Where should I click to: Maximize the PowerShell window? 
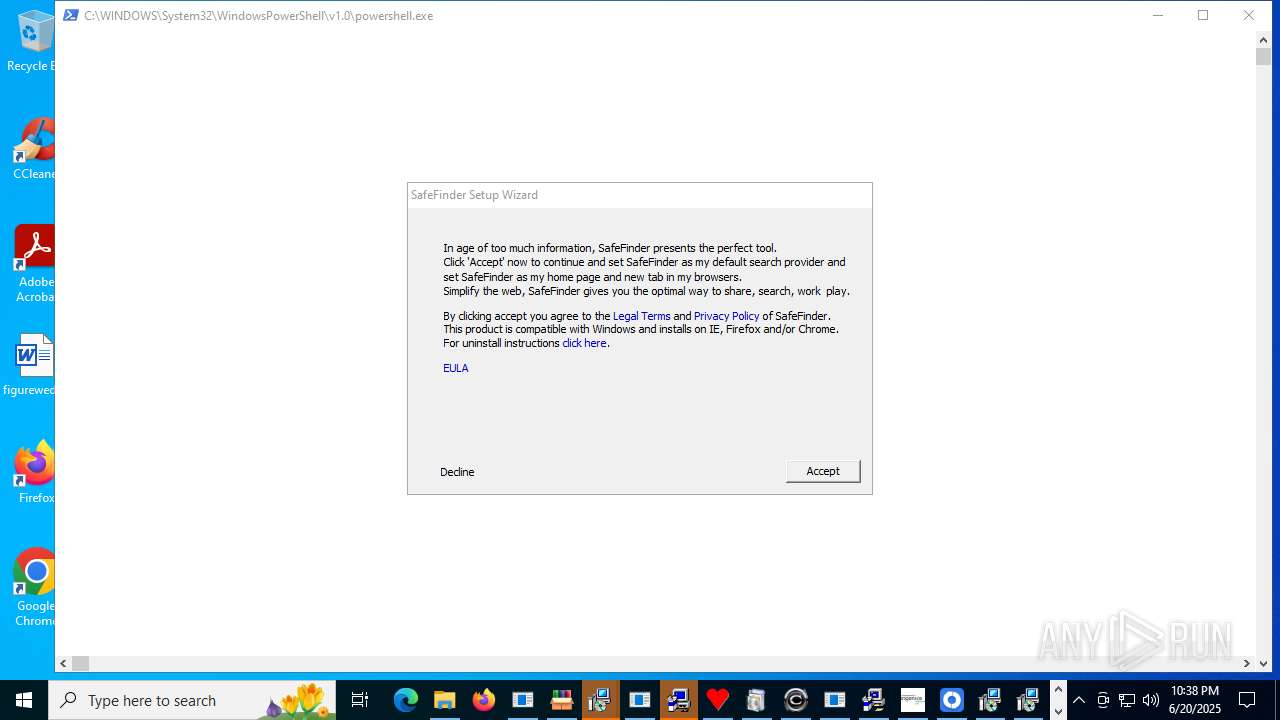[x=1203, y=15]
